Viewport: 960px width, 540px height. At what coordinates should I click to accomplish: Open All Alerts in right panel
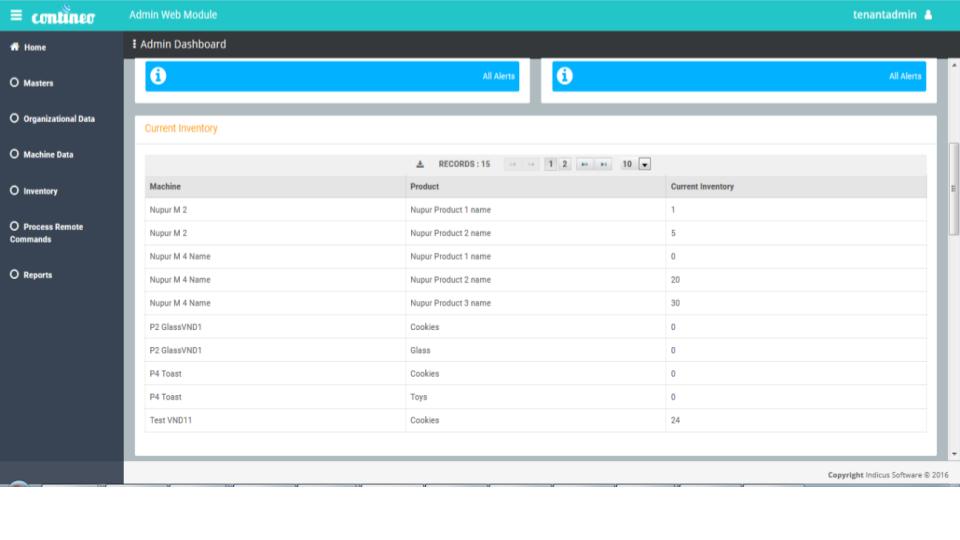[x=905, y=77]
